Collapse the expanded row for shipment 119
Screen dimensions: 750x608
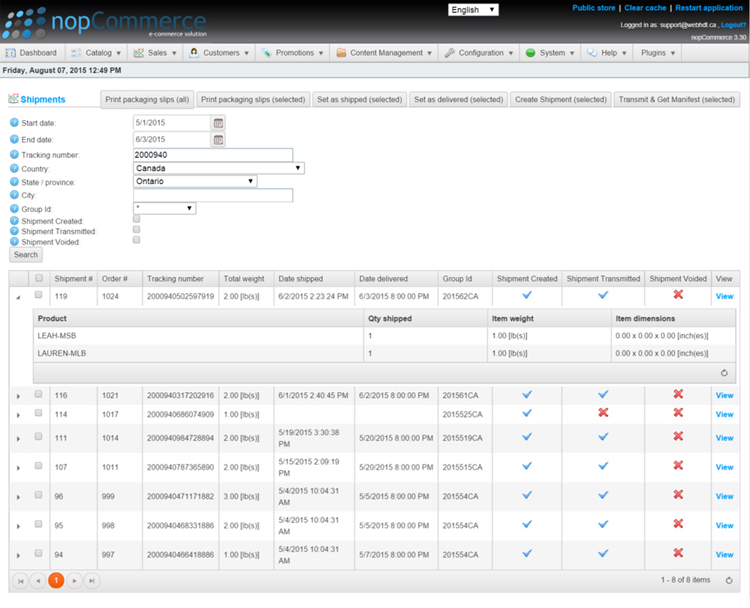point(18,297)
